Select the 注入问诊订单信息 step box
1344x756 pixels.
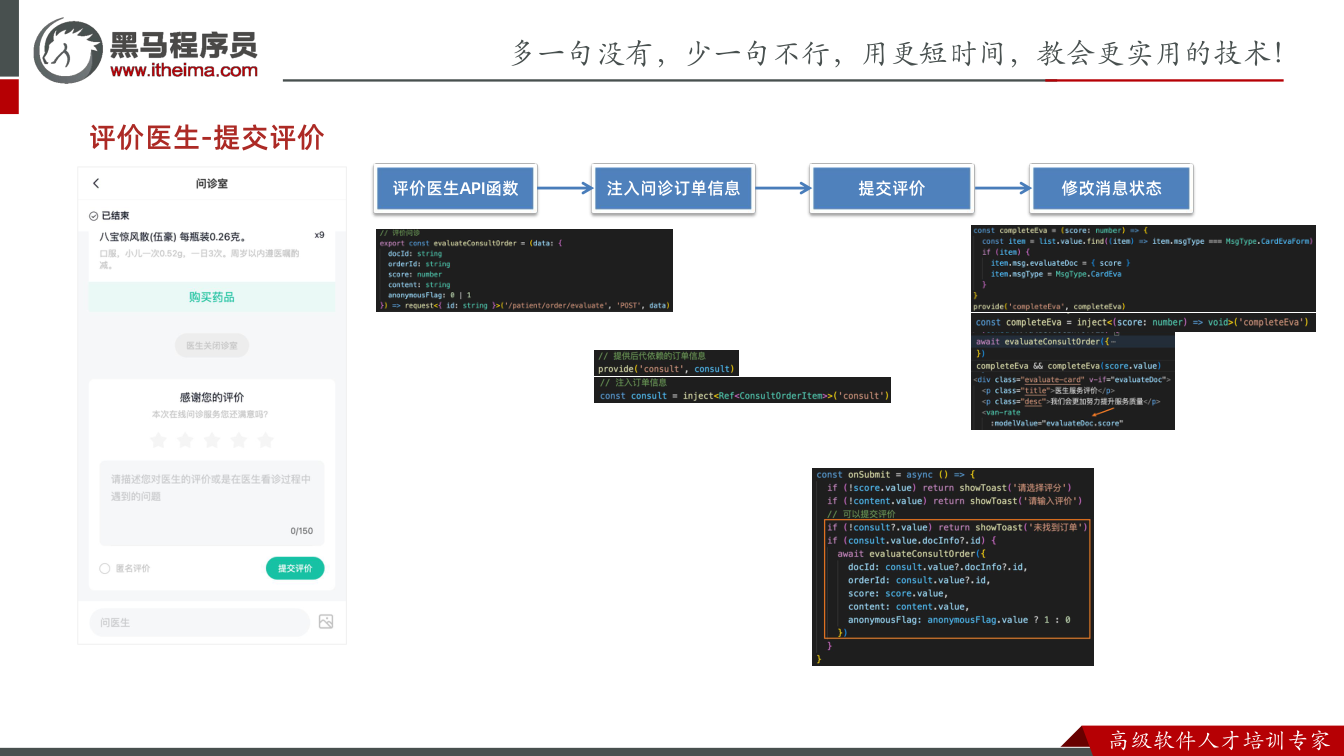(674, 188)
